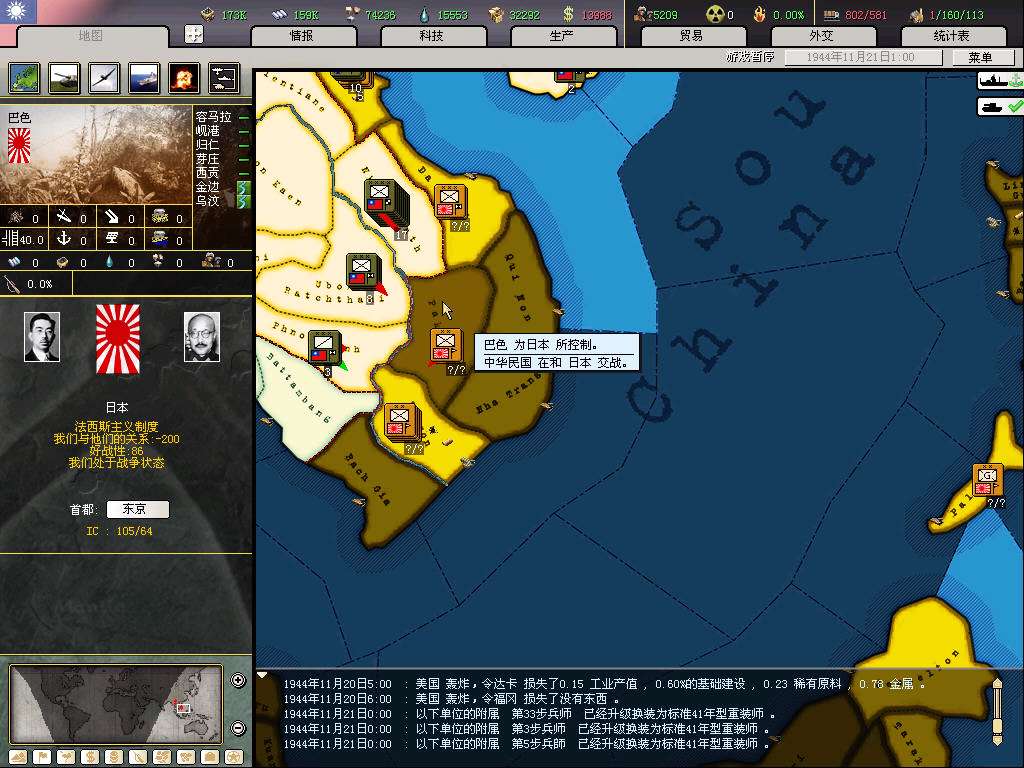The width and height of the screenshot is (1024, 768).
Task: Open the nuclear explosion icon
Action: (184, 78)
